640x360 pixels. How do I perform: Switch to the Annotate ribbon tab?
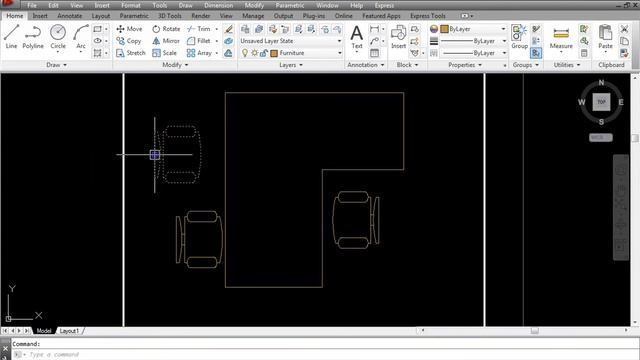click(x=69, y=16)
